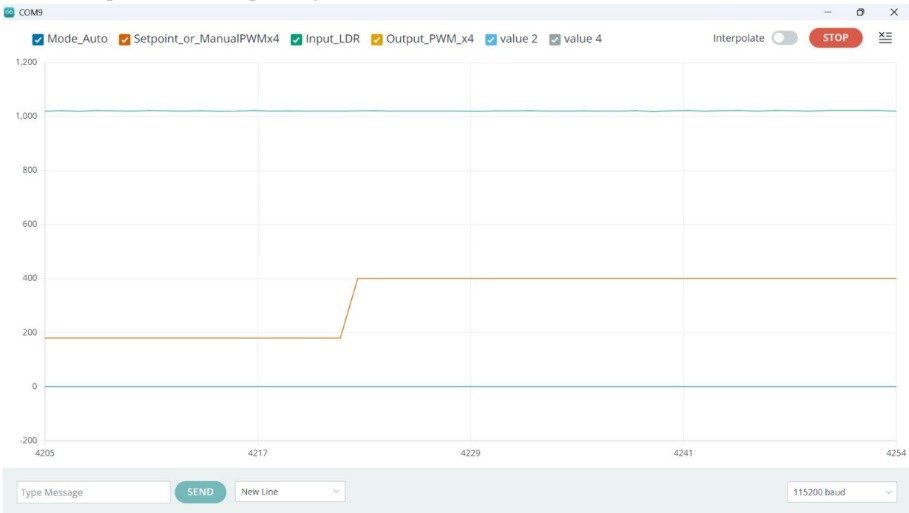The height and width of the screenshot is (513, 909).
Task: Open the 115200 baud rate dropdown
Action: pos(842,492)
